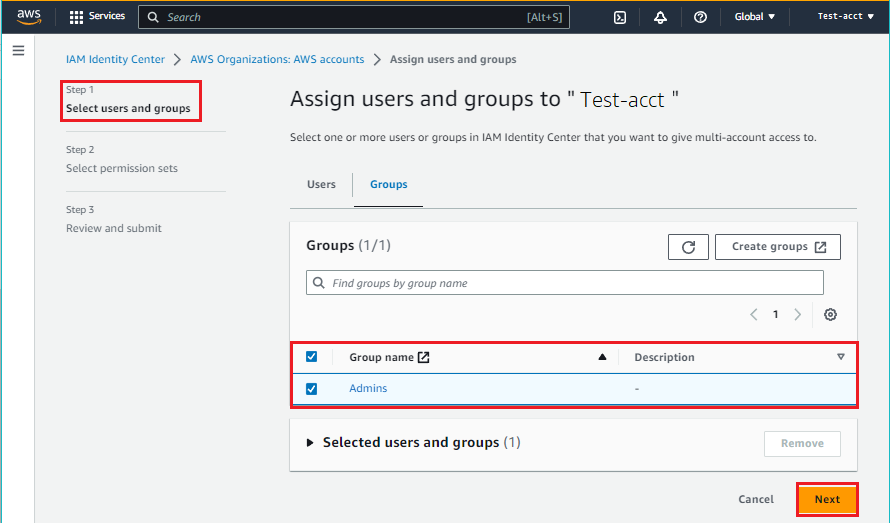Image resolution: width=890 pixels, height=523 pixels.
Task: Open external link icon beside Group name
Action: [x=423, y=357]
